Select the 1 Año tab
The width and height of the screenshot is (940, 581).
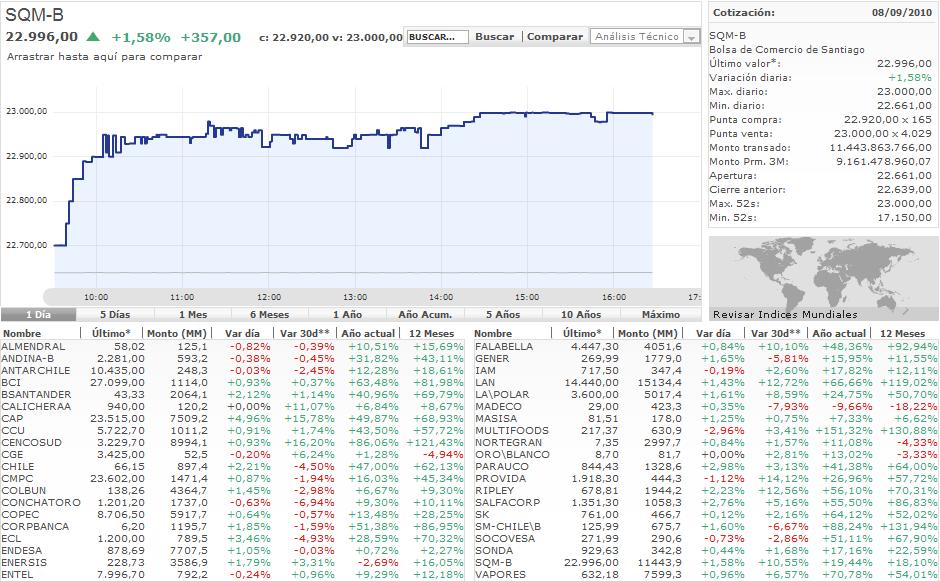(347, 314)
